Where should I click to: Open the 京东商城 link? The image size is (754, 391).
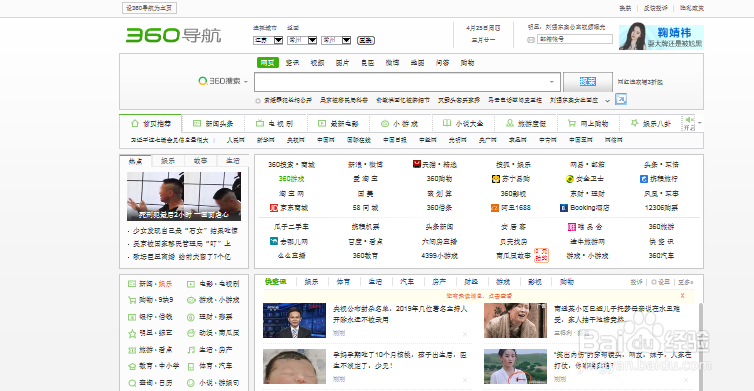(x=293, y=208)
